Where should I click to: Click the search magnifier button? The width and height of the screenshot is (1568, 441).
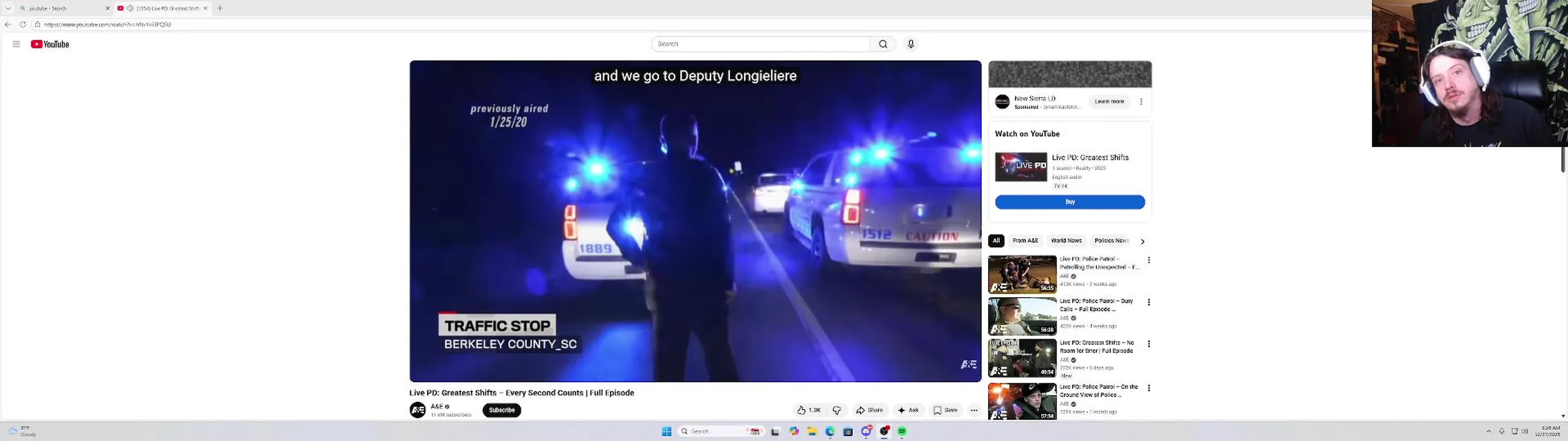(x=883, y=44)
